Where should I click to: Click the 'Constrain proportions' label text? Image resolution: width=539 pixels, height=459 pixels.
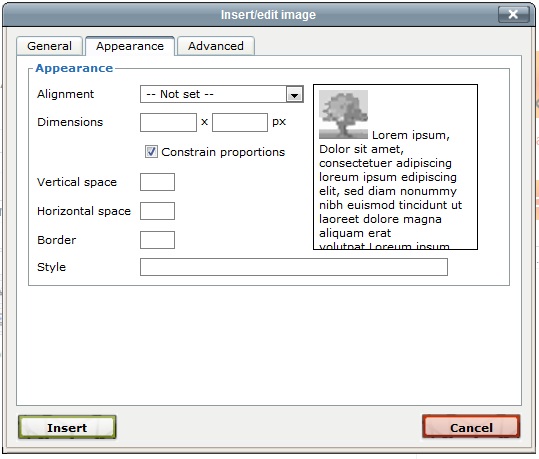(223, 152)
